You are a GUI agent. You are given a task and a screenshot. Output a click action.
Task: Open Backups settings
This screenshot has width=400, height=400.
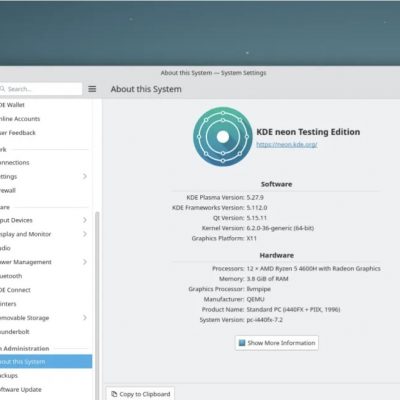click(x=46, y=375)
